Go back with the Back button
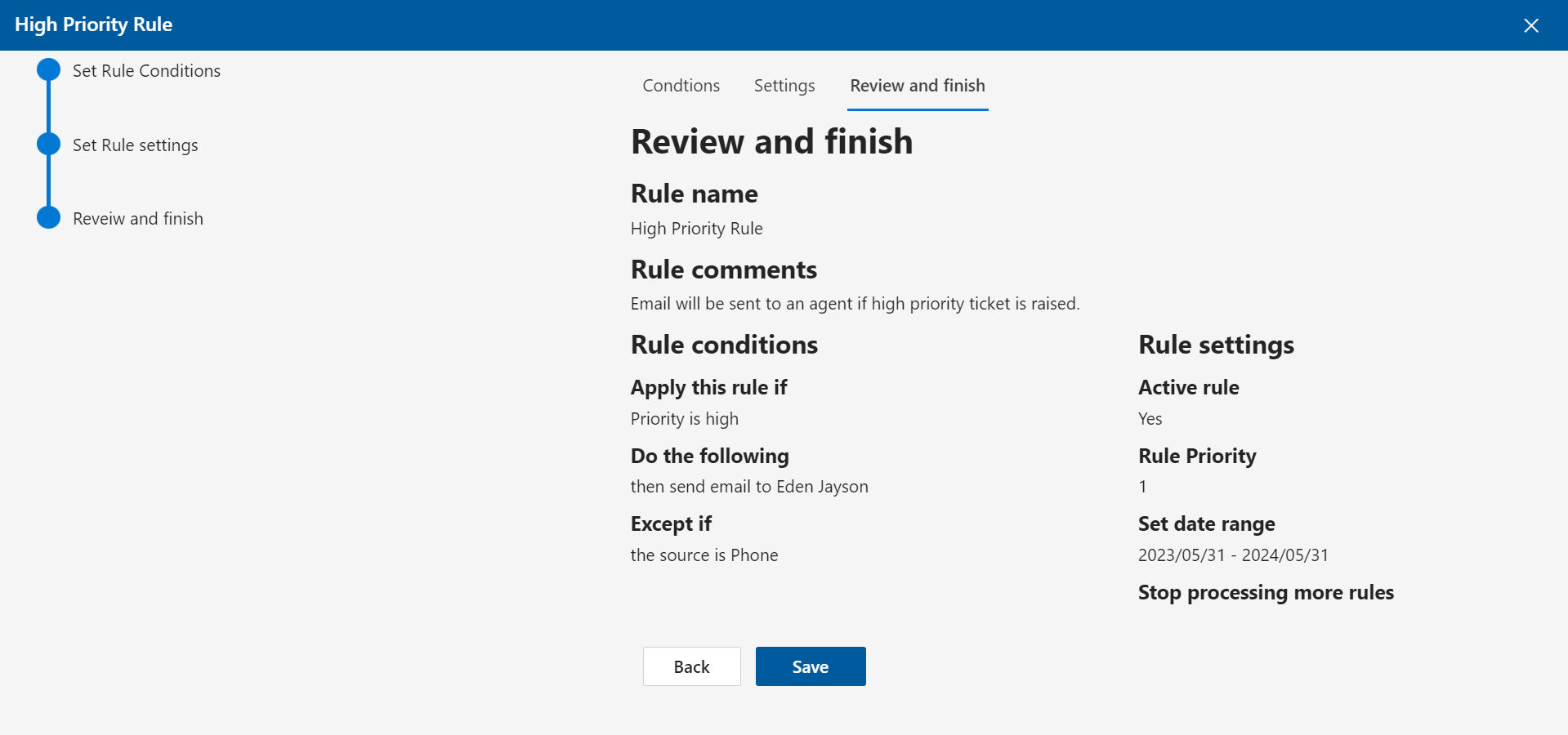This screenshot has height=735, width=1568. click(691, 666)
